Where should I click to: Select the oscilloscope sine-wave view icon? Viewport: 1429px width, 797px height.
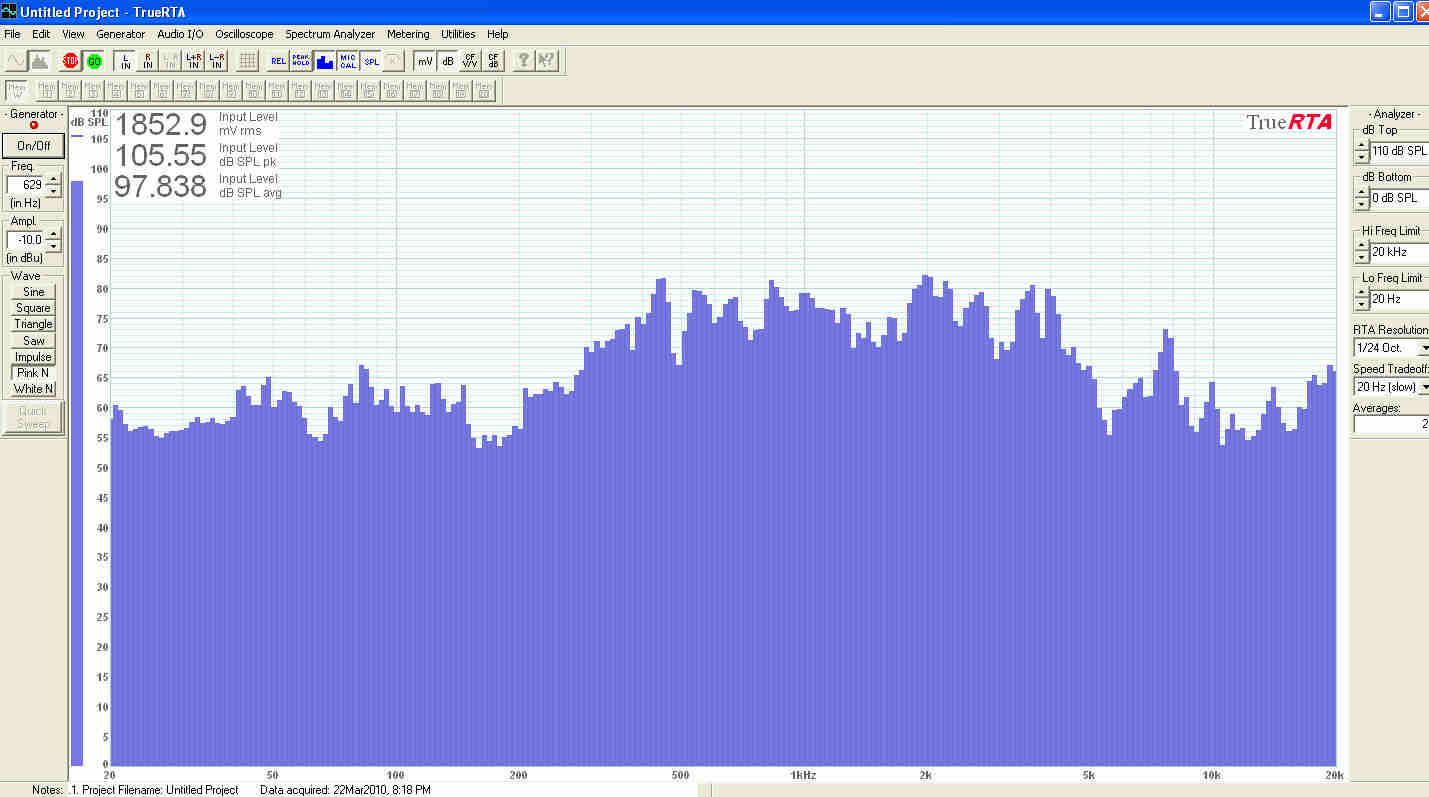pos(16,61)
